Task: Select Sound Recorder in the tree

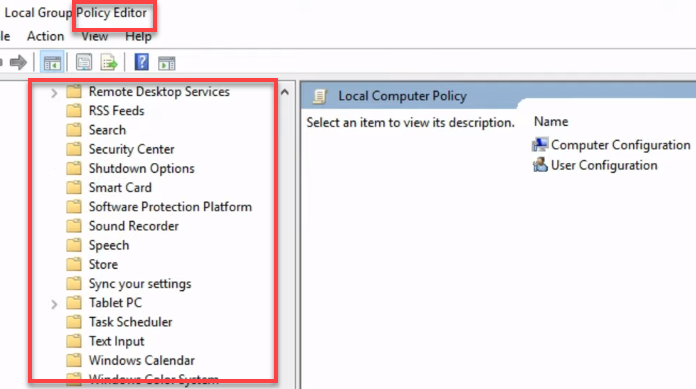Action: [134, 226]
